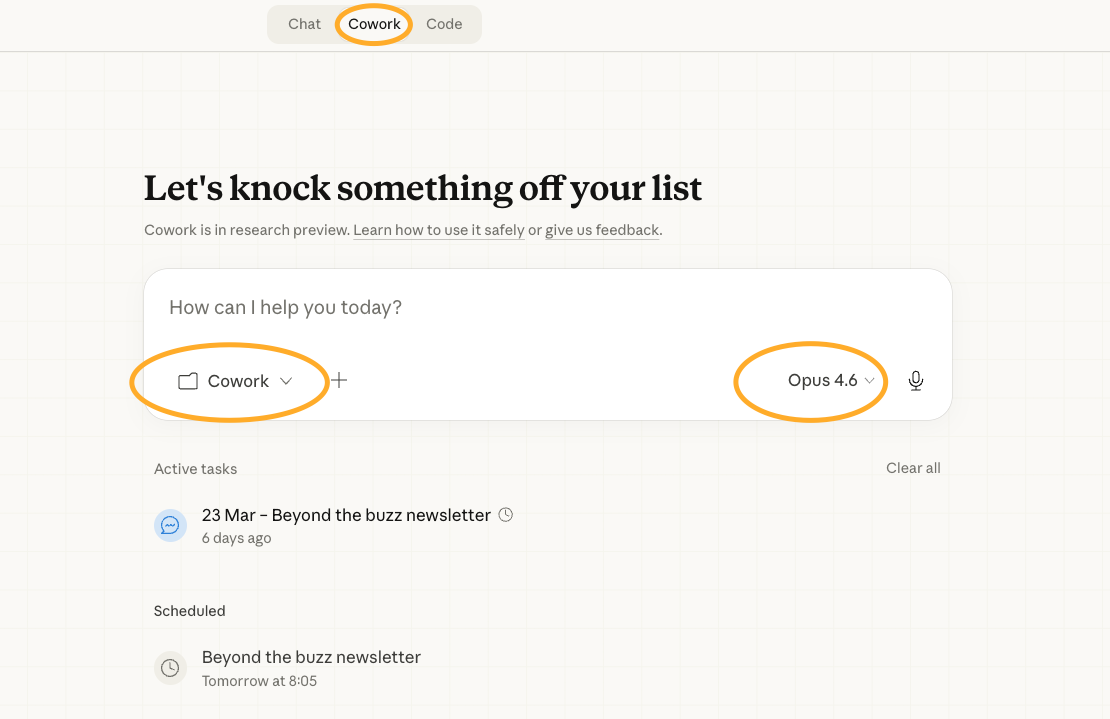Select the Cowork tab
Image resolution: width=1110 pixels, height=719 pixels.
pos(374,24)
